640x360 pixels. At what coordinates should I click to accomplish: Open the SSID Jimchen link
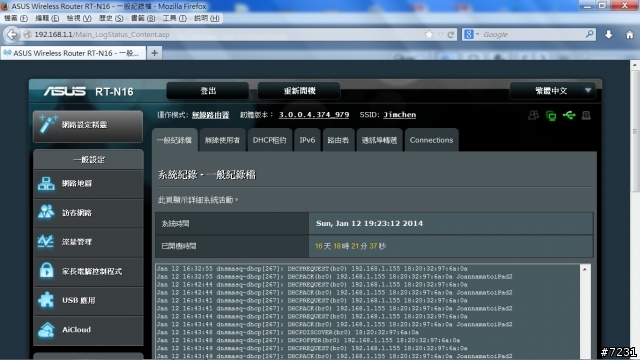coord(400,115)
